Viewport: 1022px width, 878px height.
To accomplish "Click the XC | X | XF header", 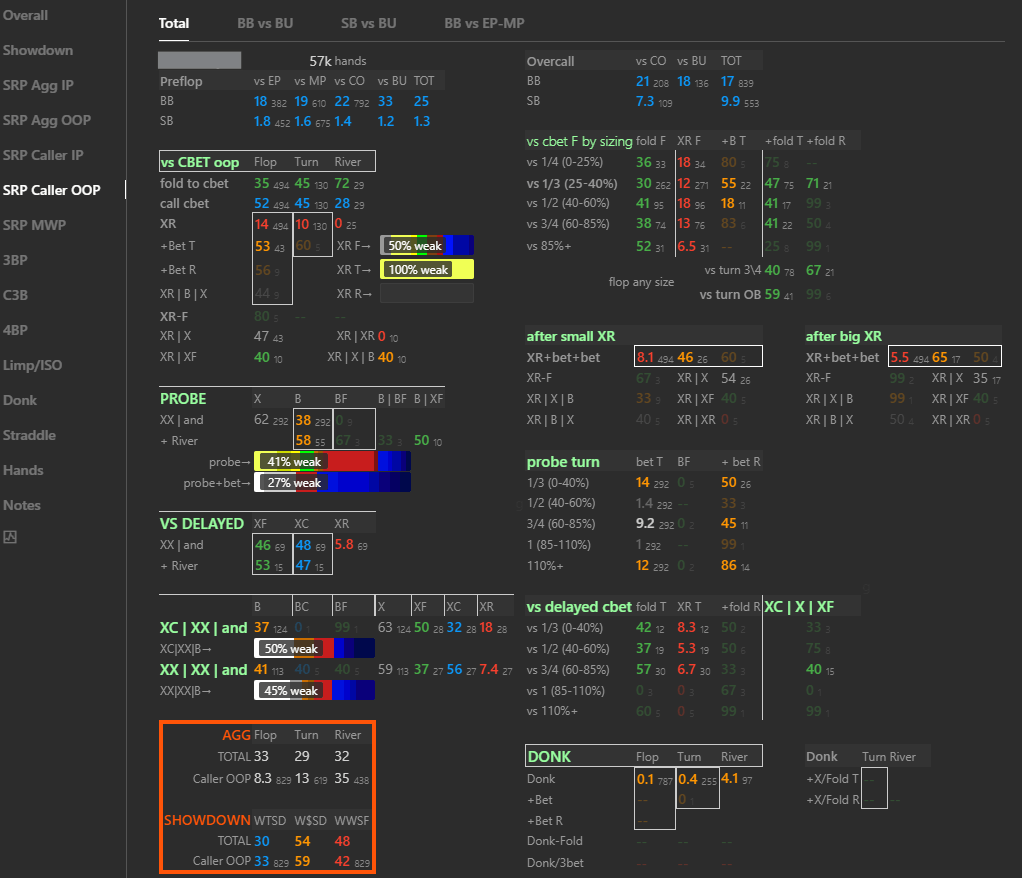I will [799, 607].
